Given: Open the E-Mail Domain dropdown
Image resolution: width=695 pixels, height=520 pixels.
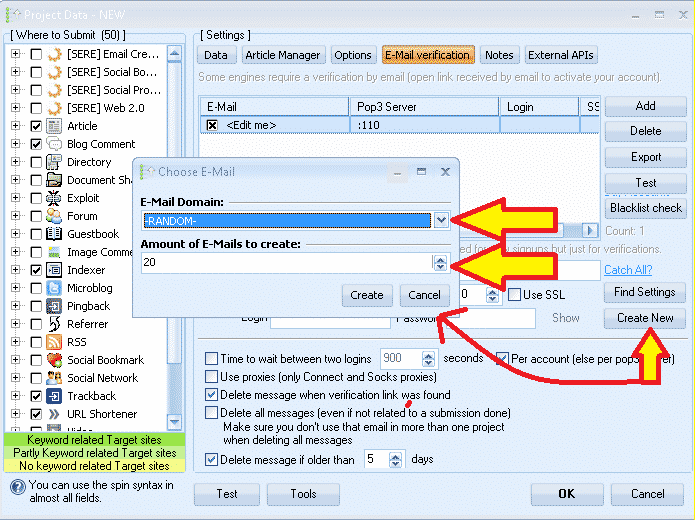Looking at the screenshot, I should (441, 220).
